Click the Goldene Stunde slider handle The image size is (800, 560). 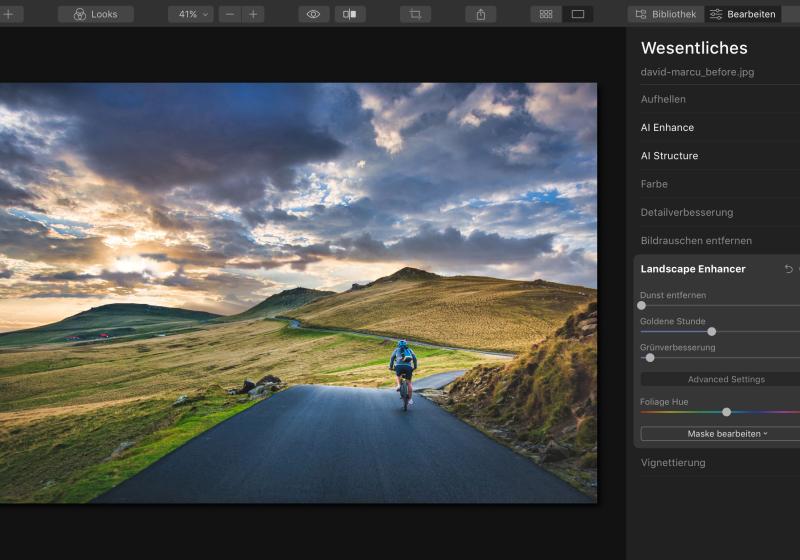(x=712, y=331)
